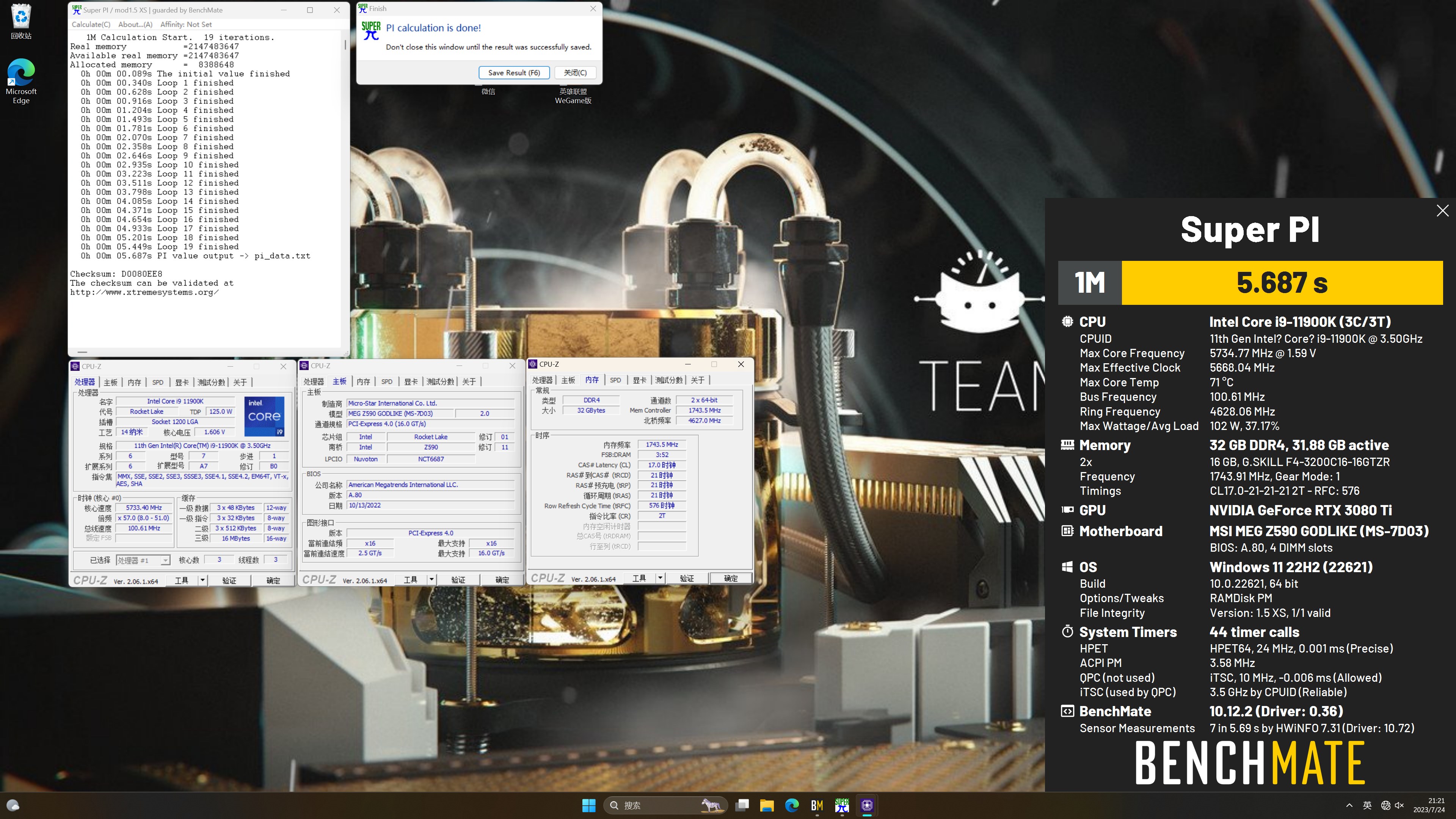Click the 关闭(C) button in Finish dialog
Screen dimensions: 1456x819
tap(575, 72)
